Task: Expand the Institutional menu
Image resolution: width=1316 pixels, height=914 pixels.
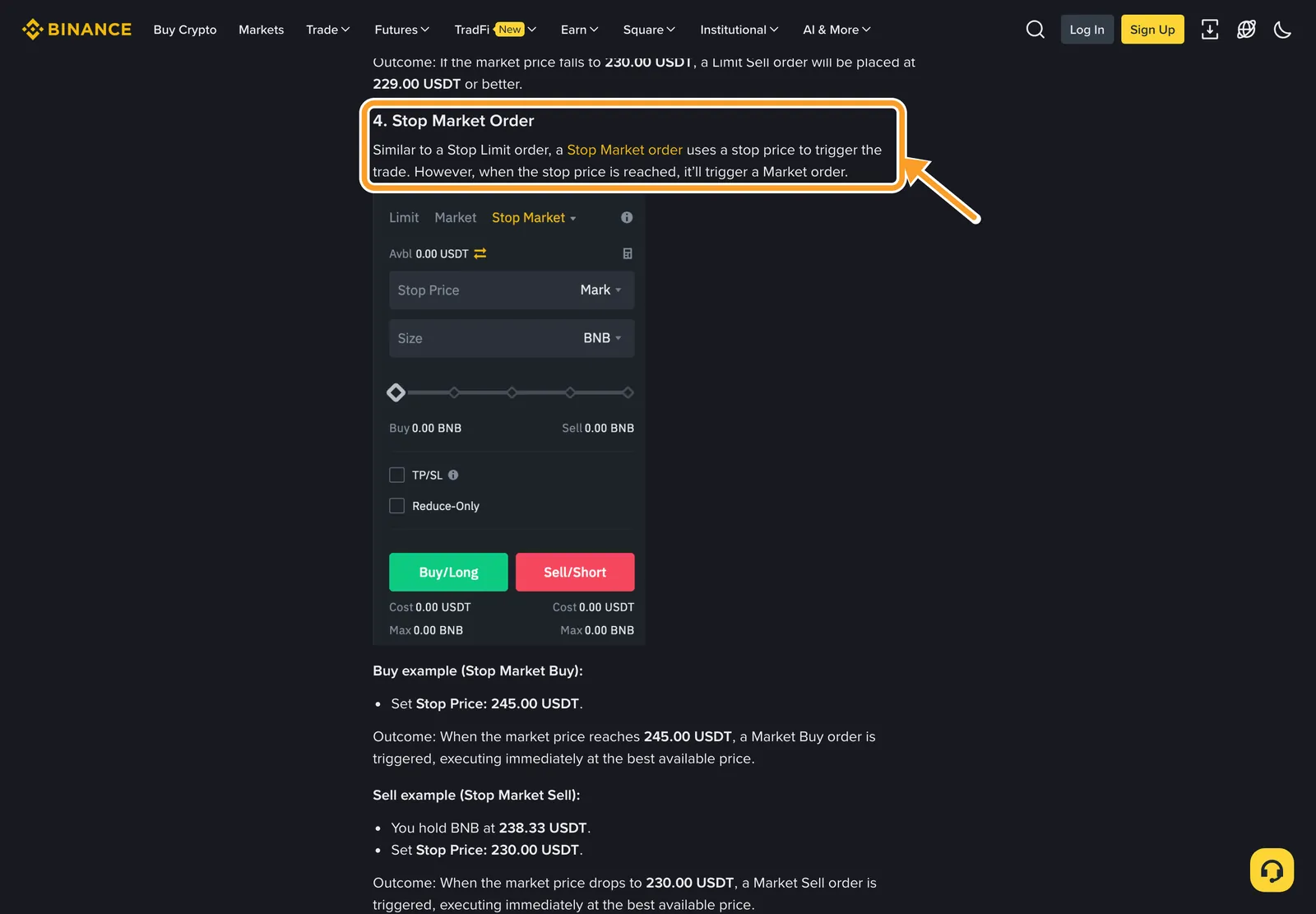Action: tap(739, 30)
